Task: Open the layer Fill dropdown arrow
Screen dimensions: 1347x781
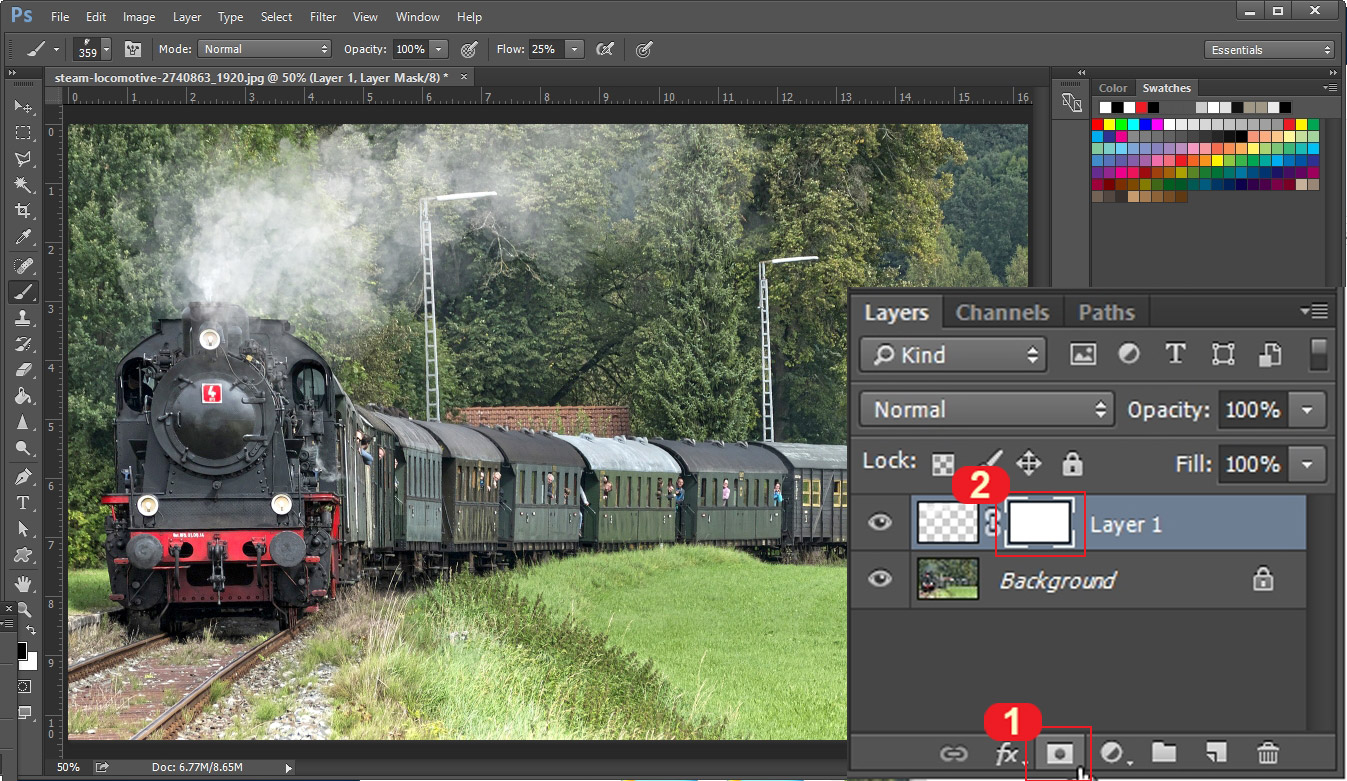Action: [x=1308, y=464]
